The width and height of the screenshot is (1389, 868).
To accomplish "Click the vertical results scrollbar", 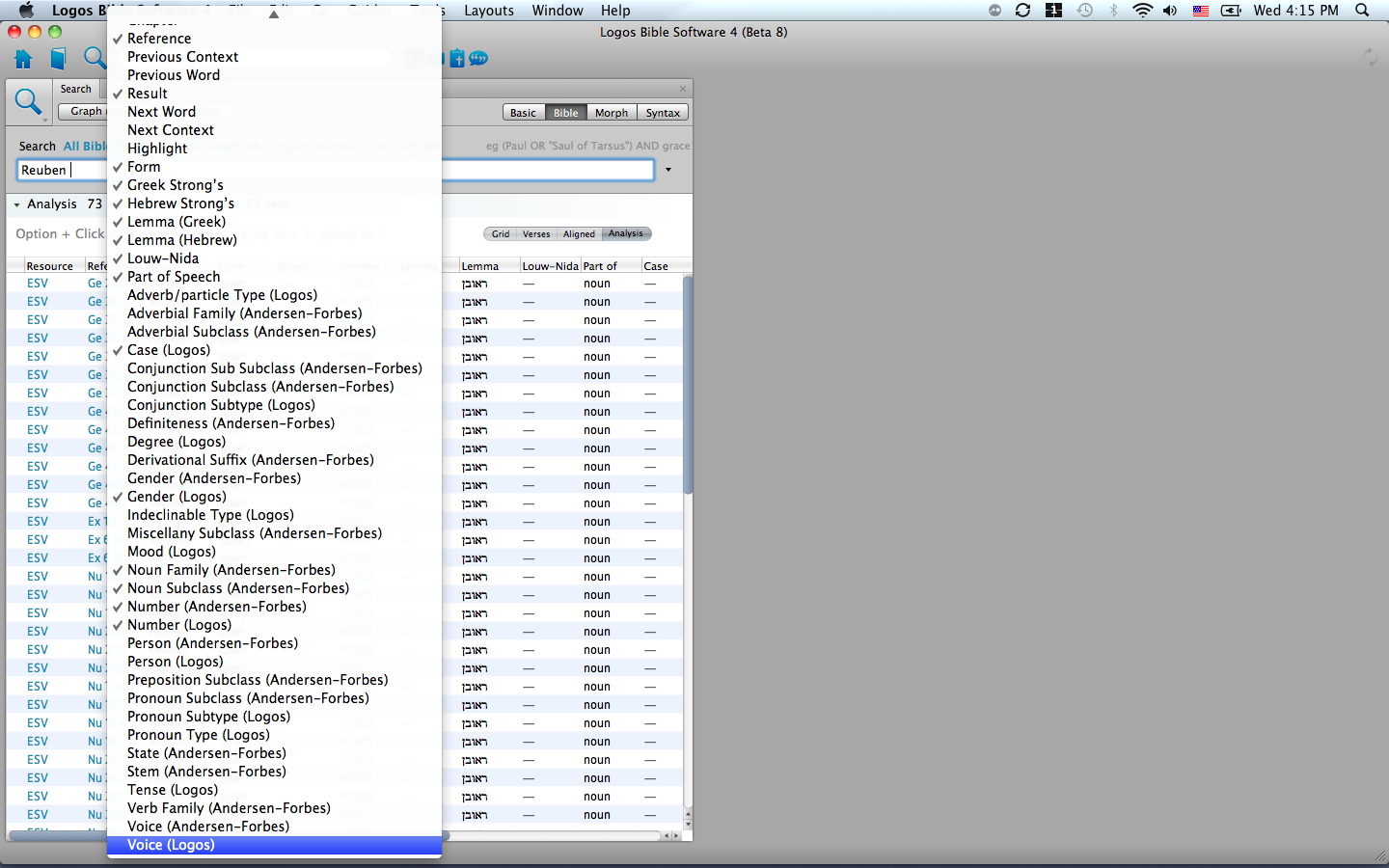I will [x=688, y=386].
